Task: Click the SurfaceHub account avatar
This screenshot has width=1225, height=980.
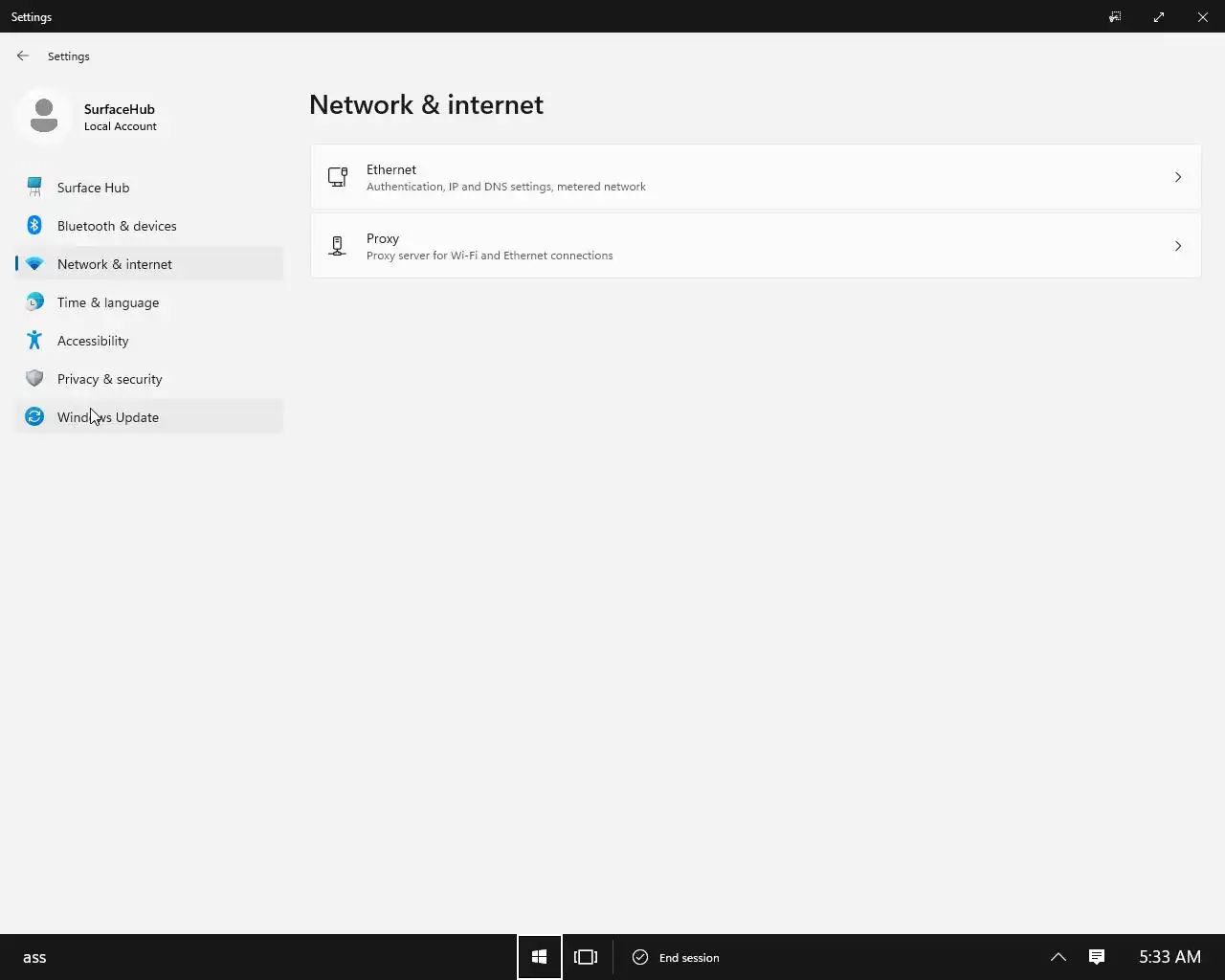Action: pos(44,116)
